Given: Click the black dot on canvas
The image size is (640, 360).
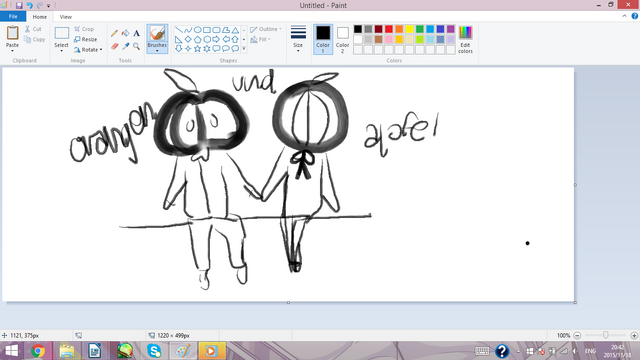Looking at the screenshot, I should 527,243.
